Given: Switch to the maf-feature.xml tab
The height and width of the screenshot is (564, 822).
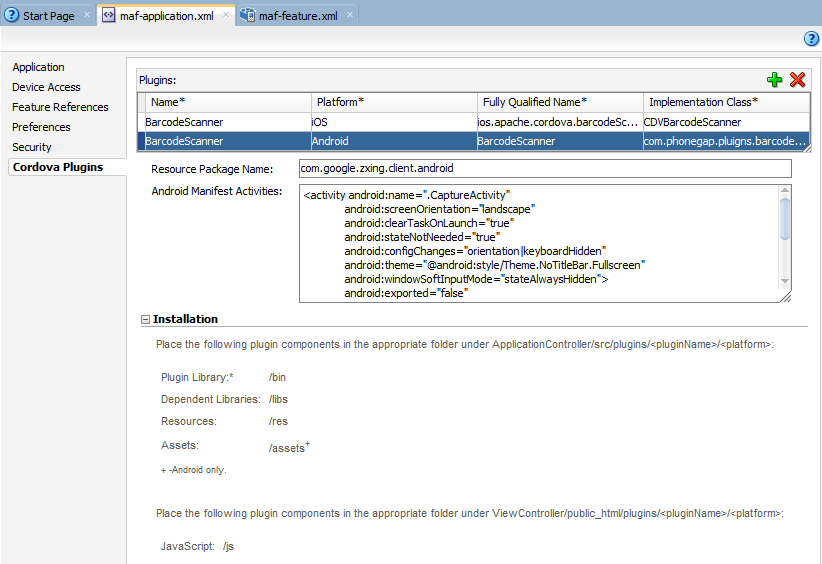Looking at the screenshot, I should (298, 16).
